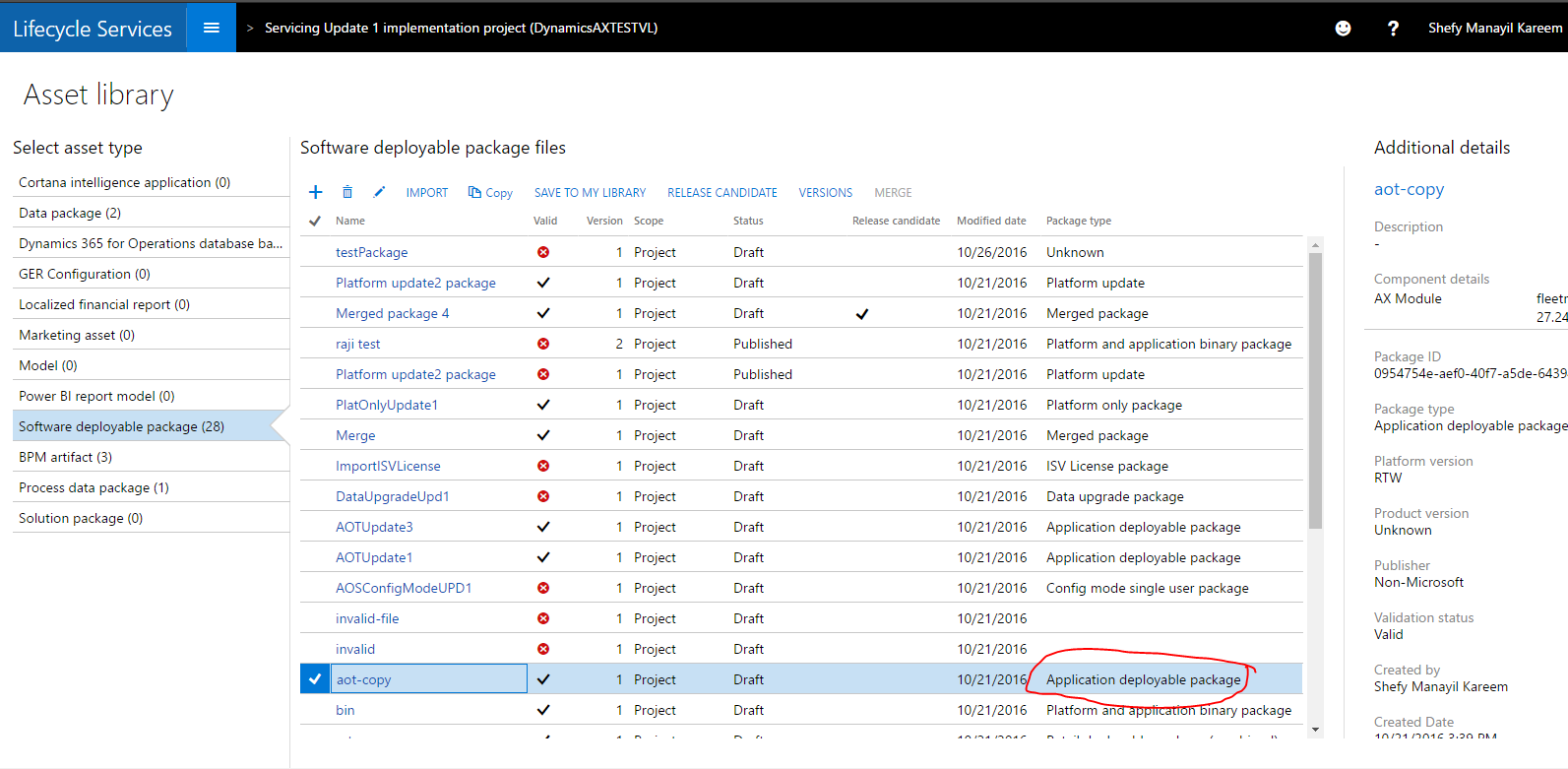Open Shefy Manayil Kareem user menu
Image resolution: width=1568 pixels, height=769 pixels.
[x=1494, y=28]
